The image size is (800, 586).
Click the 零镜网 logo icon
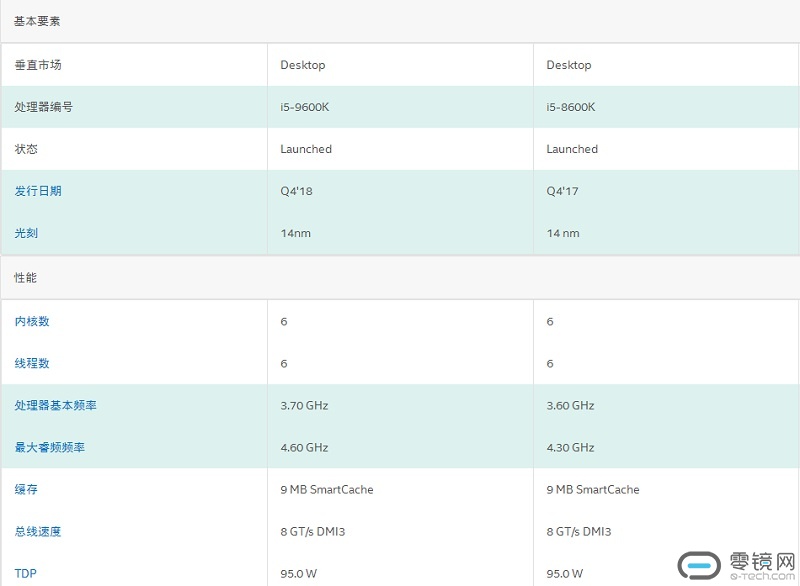(x=699, y=564)
